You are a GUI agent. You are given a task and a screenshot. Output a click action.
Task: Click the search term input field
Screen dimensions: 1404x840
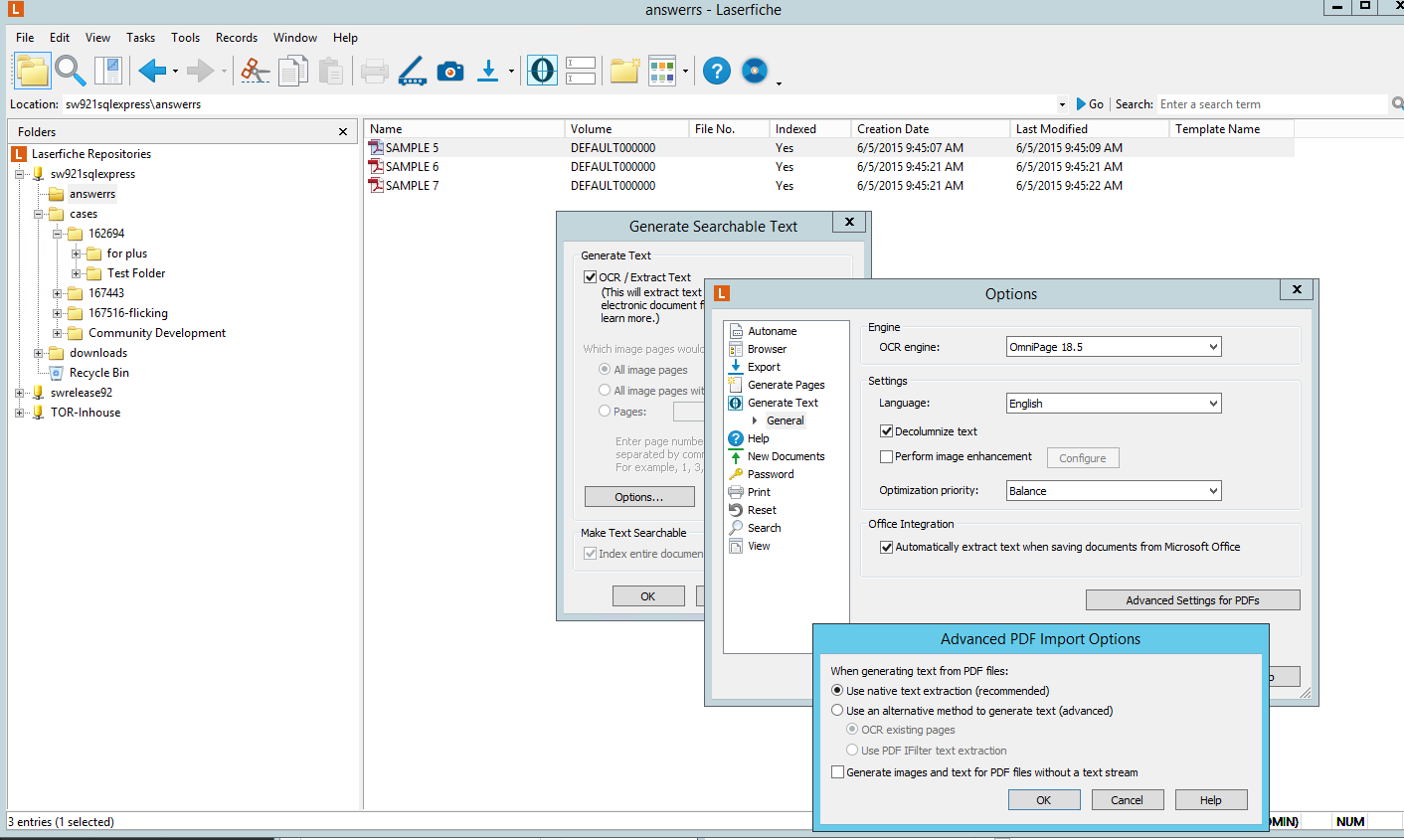(1271, 104)
